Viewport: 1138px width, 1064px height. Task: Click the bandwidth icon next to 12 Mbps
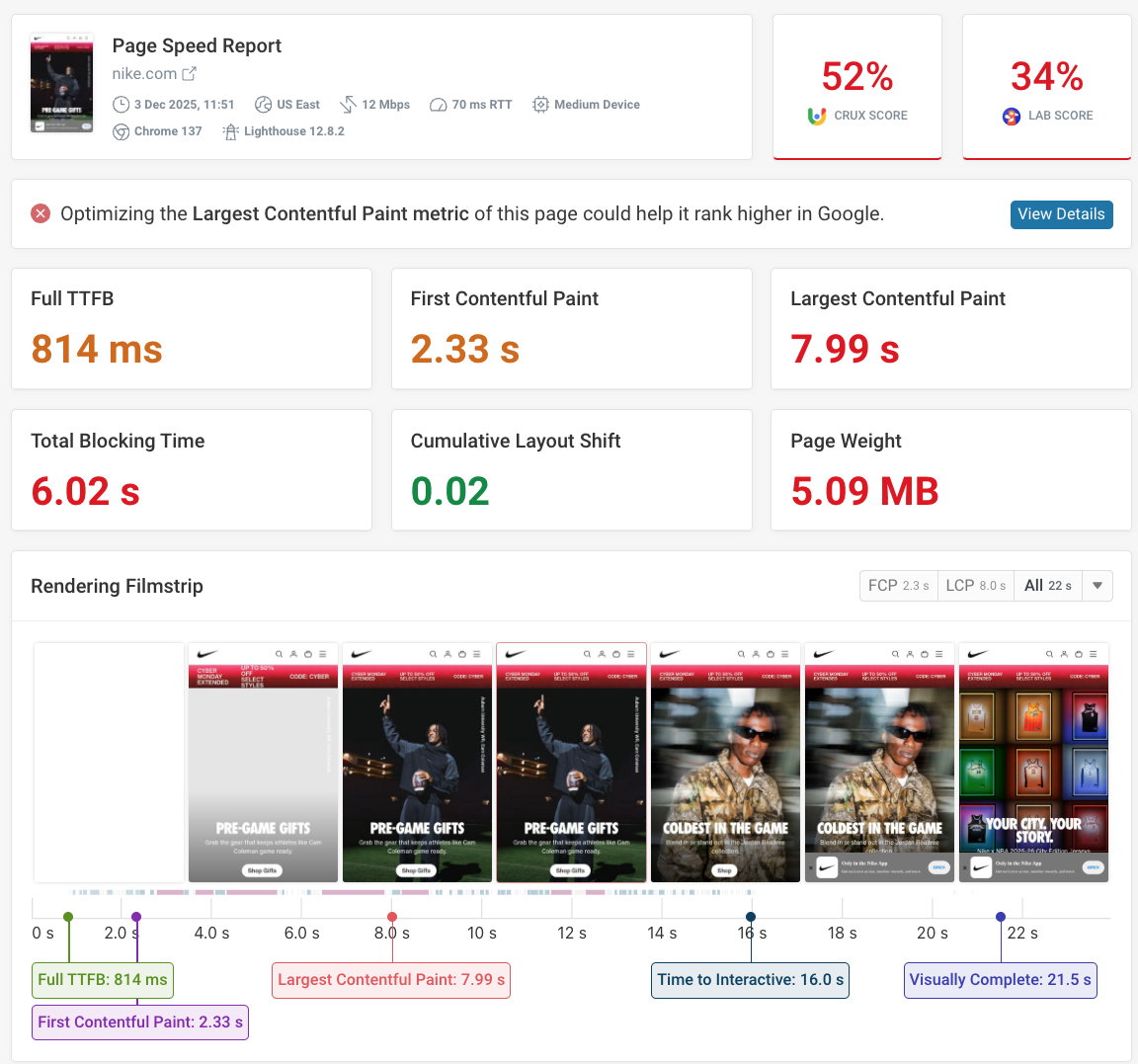tap(348, 104)
